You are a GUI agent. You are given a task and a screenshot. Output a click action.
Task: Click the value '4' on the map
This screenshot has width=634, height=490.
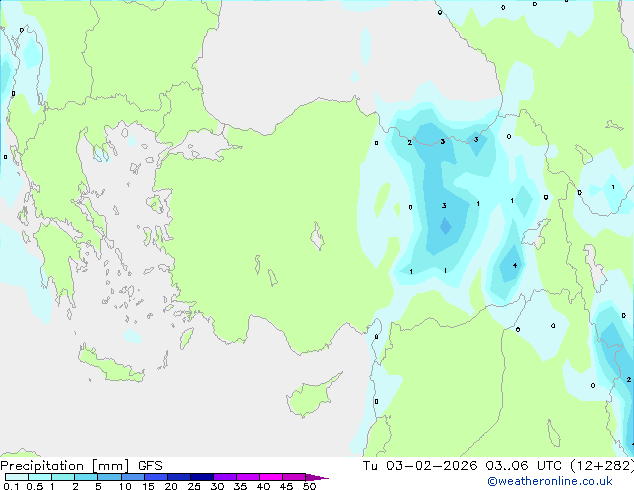click(x=515, y=266)
